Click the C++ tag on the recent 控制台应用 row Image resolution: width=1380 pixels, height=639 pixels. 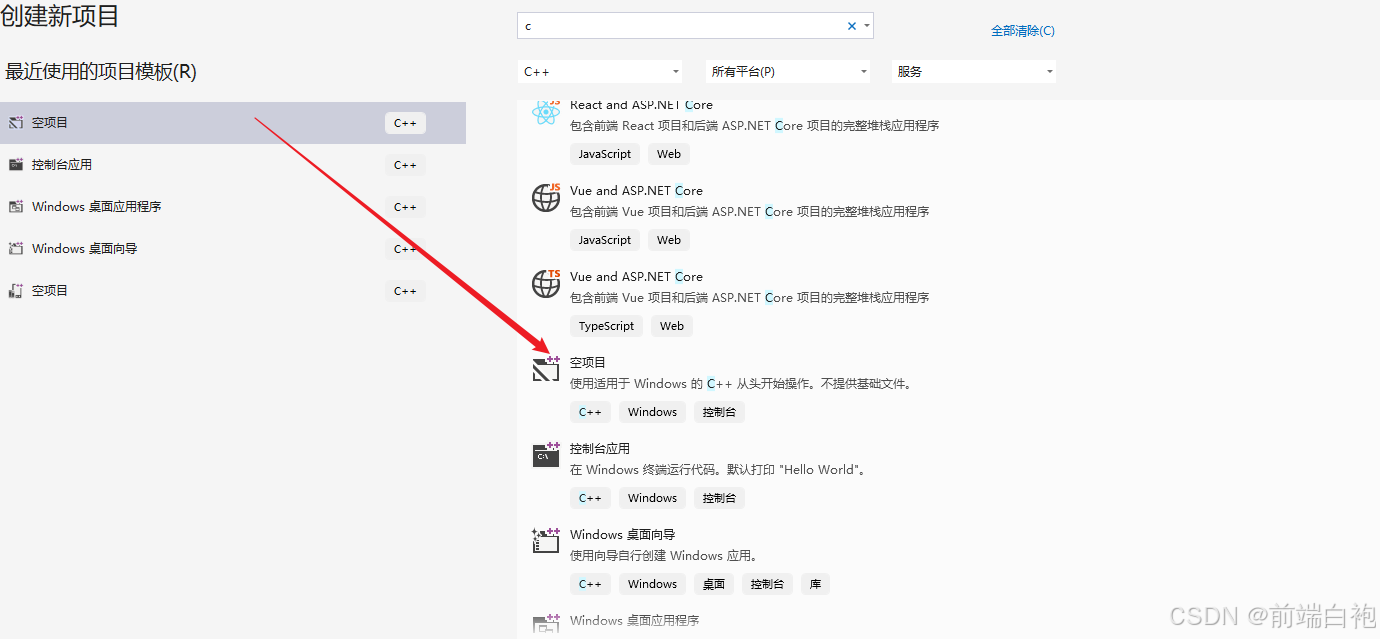405,165
